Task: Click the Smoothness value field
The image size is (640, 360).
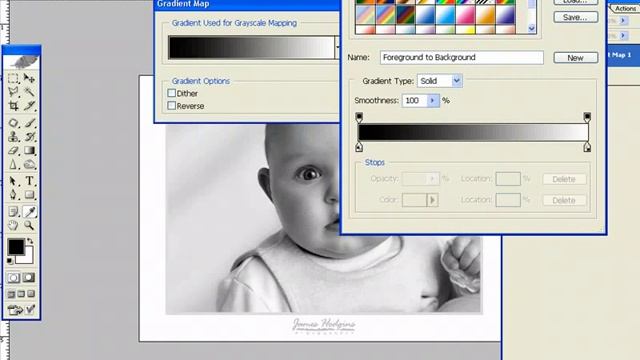Action: click(x=414, y=100)
